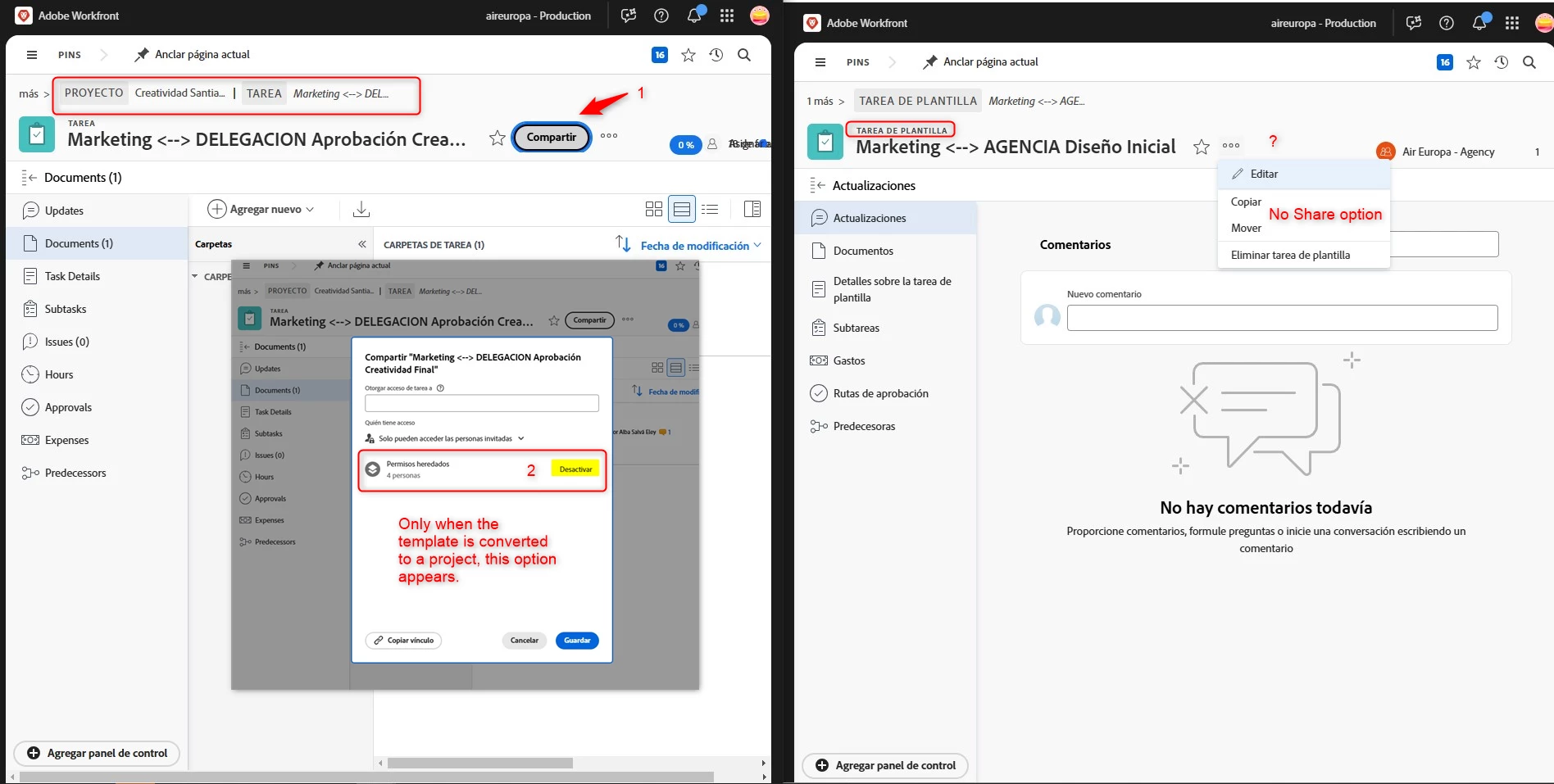Viewport: 1554px width, 784px height.
Task: Collapse left panel next to Documents (1)
Action: click(x=30, y=178)
